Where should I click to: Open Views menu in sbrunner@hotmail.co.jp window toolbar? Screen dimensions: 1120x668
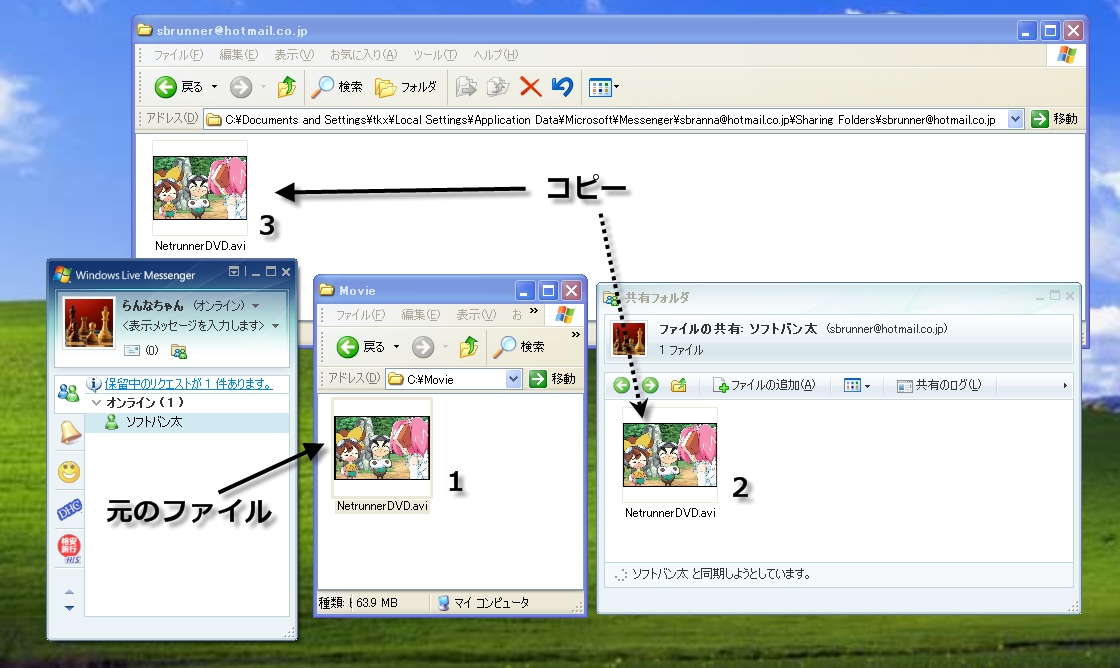tap(604, 87)
